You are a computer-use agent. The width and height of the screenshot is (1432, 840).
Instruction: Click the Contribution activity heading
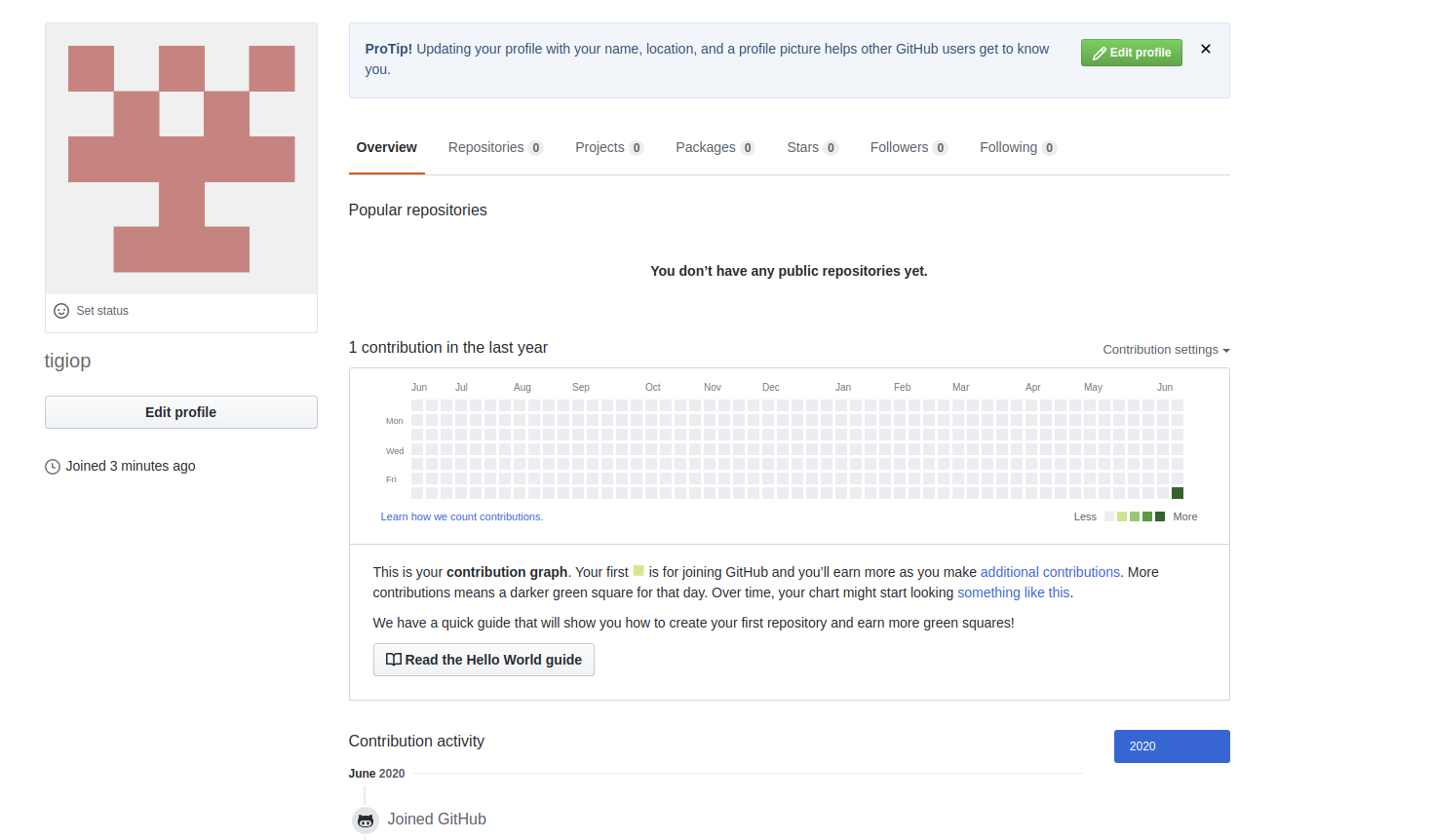click(x=416, y=742)
